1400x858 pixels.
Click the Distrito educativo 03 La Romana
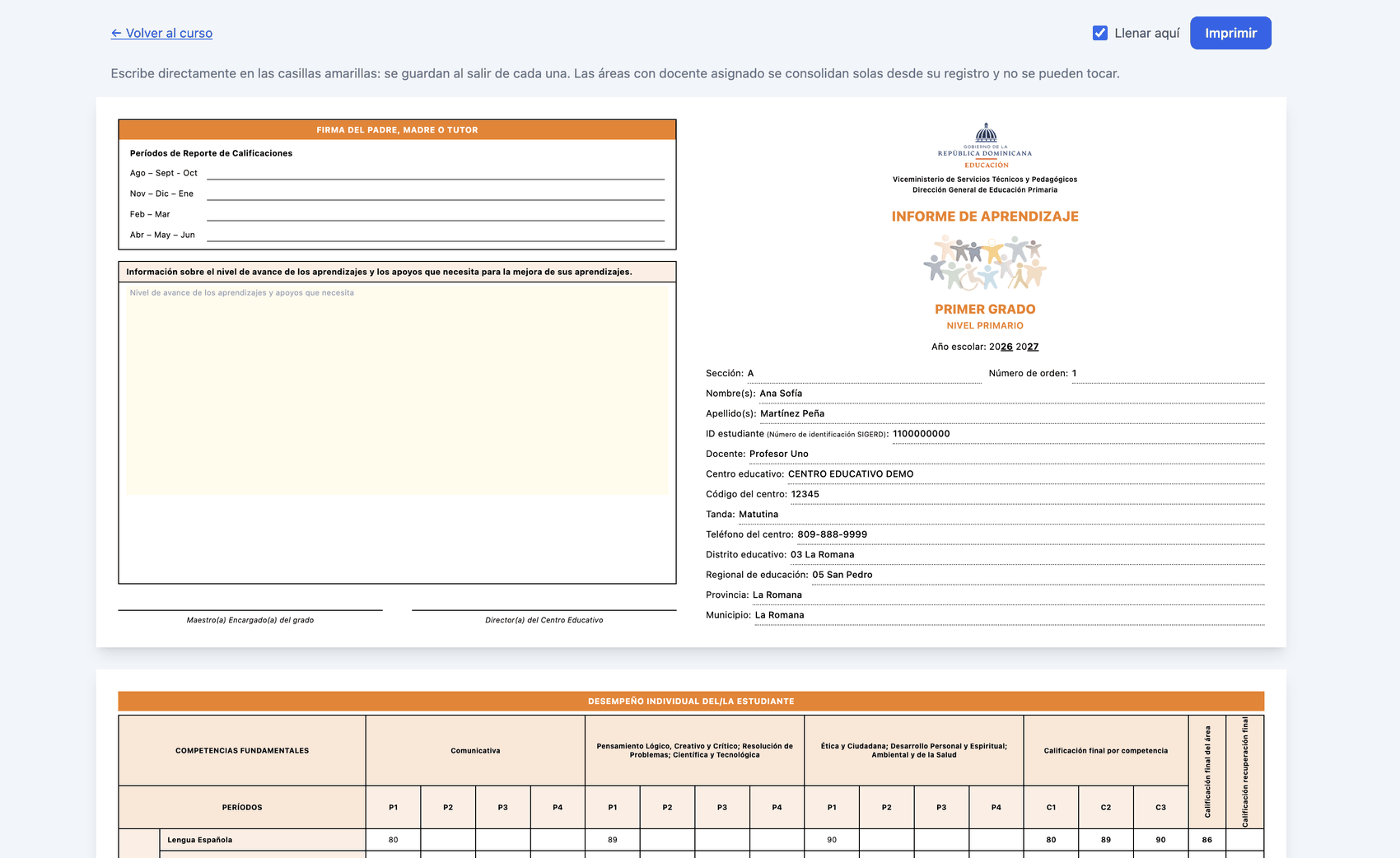point(823,555)
